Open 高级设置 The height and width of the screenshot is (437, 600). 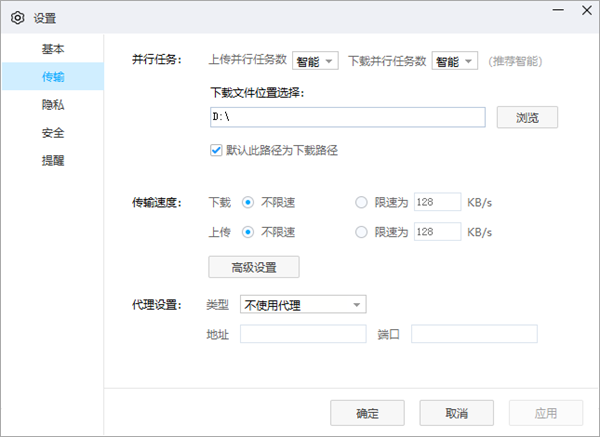coord(253,267)
